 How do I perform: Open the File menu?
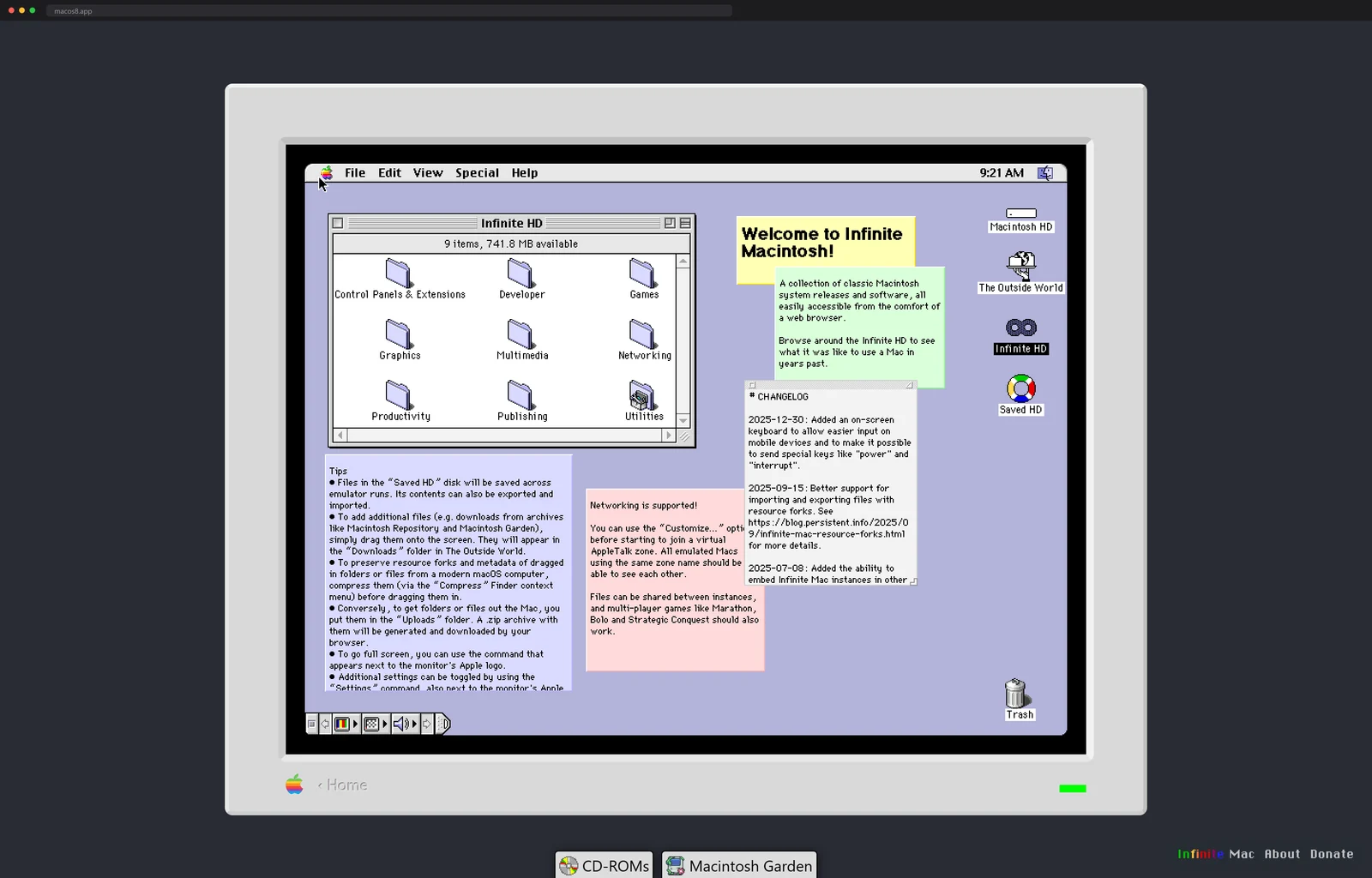click(355, 172)
